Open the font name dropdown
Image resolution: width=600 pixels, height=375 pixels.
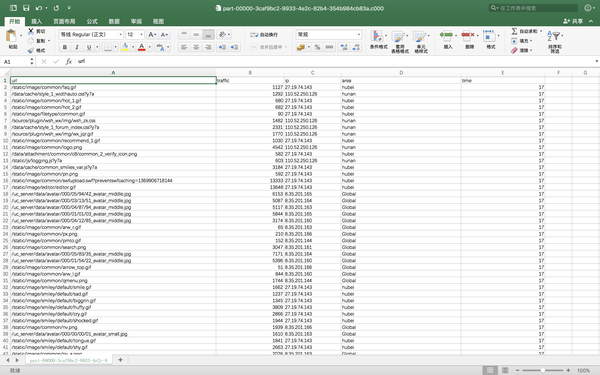coord(120,34)
